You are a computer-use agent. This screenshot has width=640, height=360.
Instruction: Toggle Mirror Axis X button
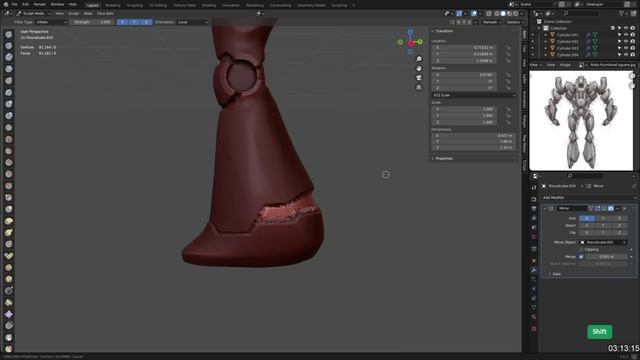[587, 218]
